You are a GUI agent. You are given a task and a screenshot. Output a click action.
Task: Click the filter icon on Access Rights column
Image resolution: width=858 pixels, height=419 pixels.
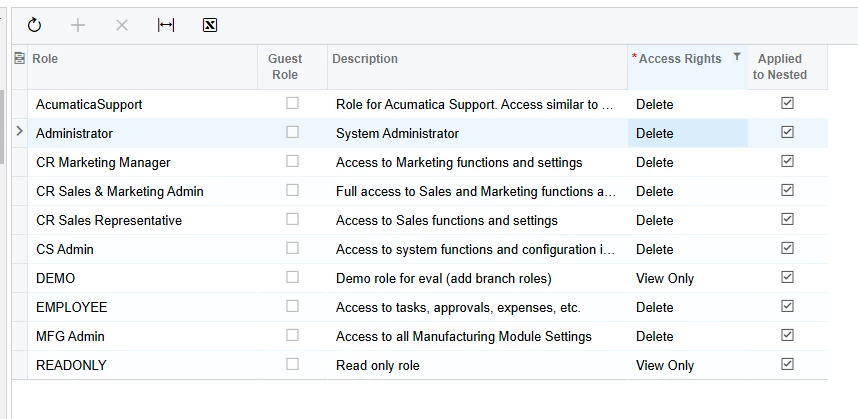tap(737, 57)
